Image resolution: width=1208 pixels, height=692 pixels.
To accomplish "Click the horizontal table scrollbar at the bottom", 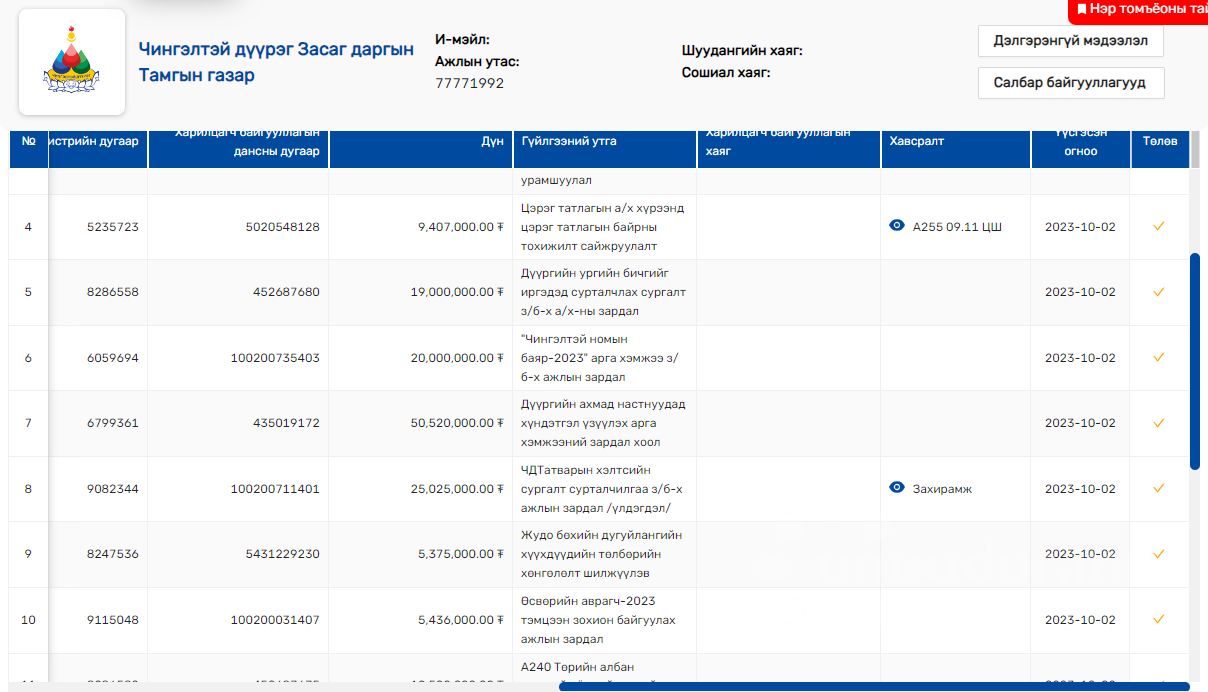I will pos(873,686).
